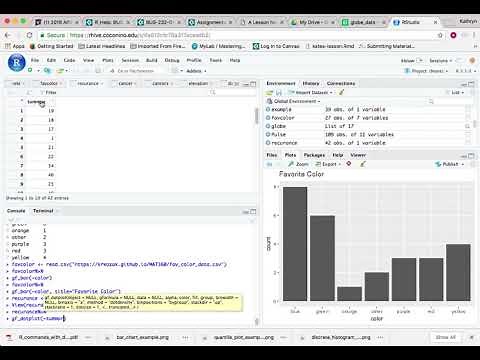Open the Export dropdown in Plots
Viewport: 480px width, 360px height.
click(x=328, y=164)
